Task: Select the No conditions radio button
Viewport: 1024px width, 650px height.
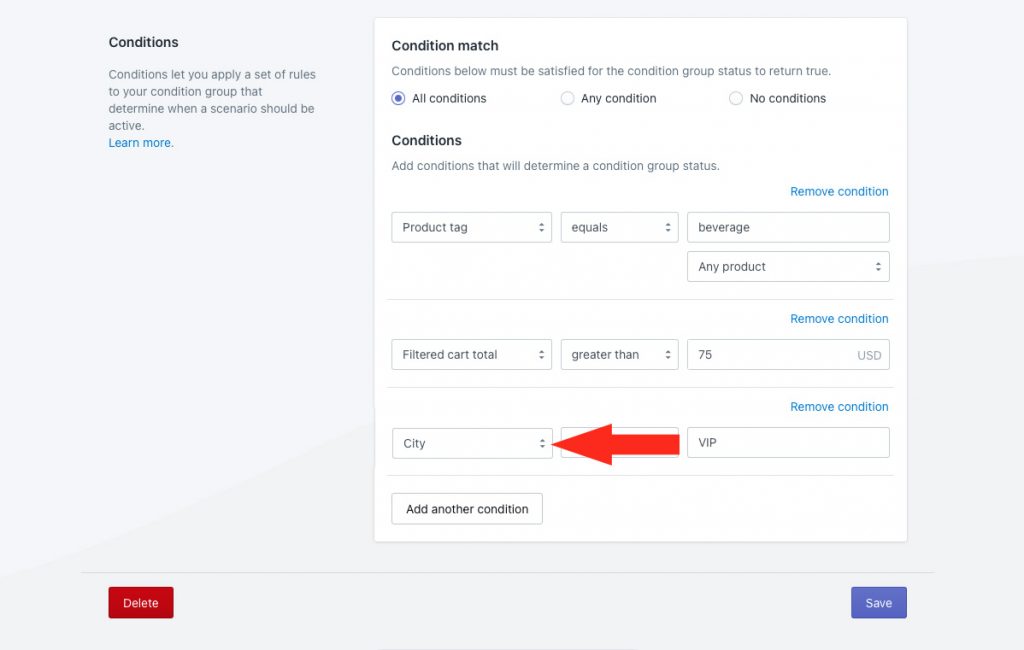Action: tap(736, 99)
